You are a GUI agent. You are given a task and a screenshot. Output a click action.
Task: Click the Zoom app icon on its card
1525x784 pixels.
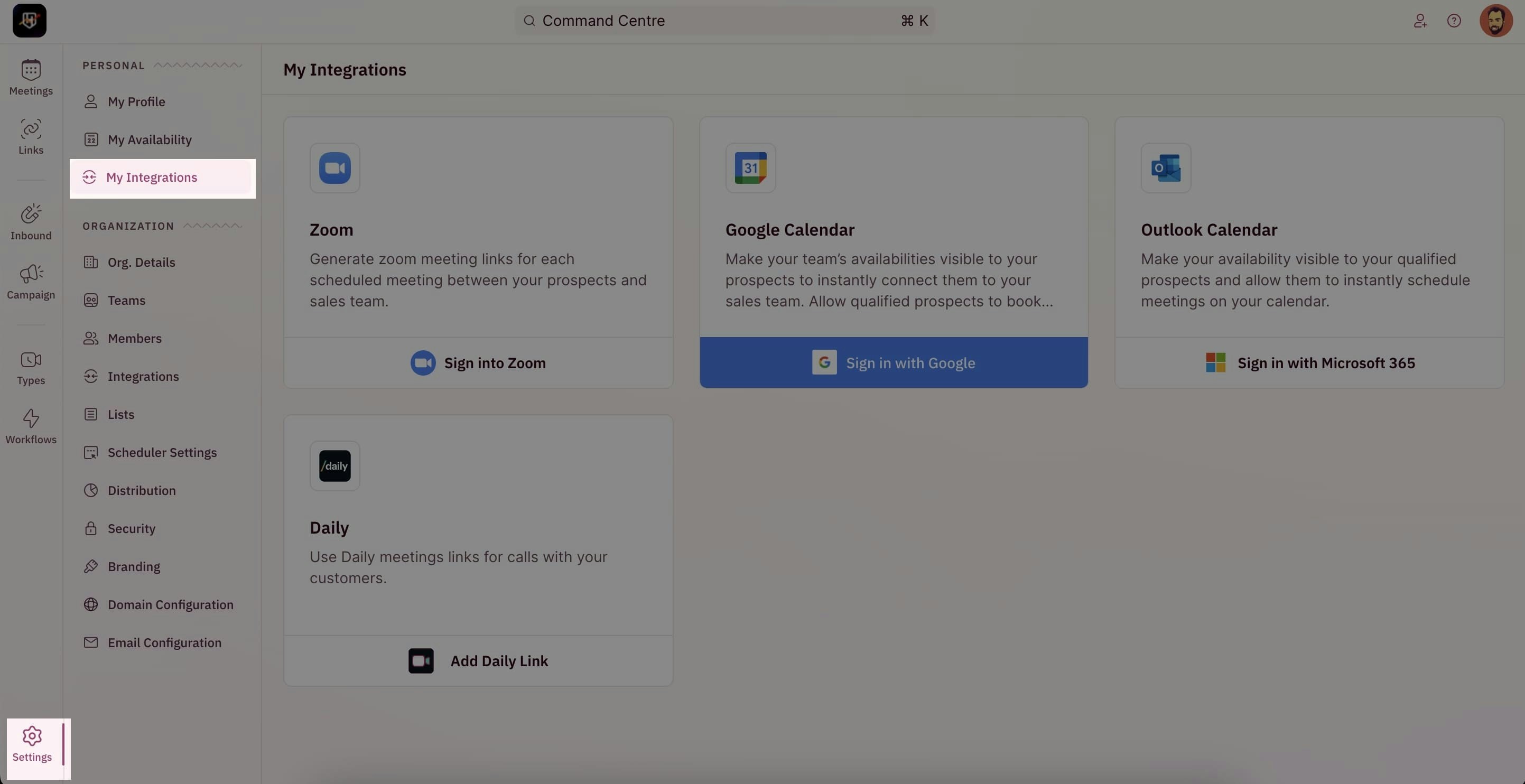point(334,168)
